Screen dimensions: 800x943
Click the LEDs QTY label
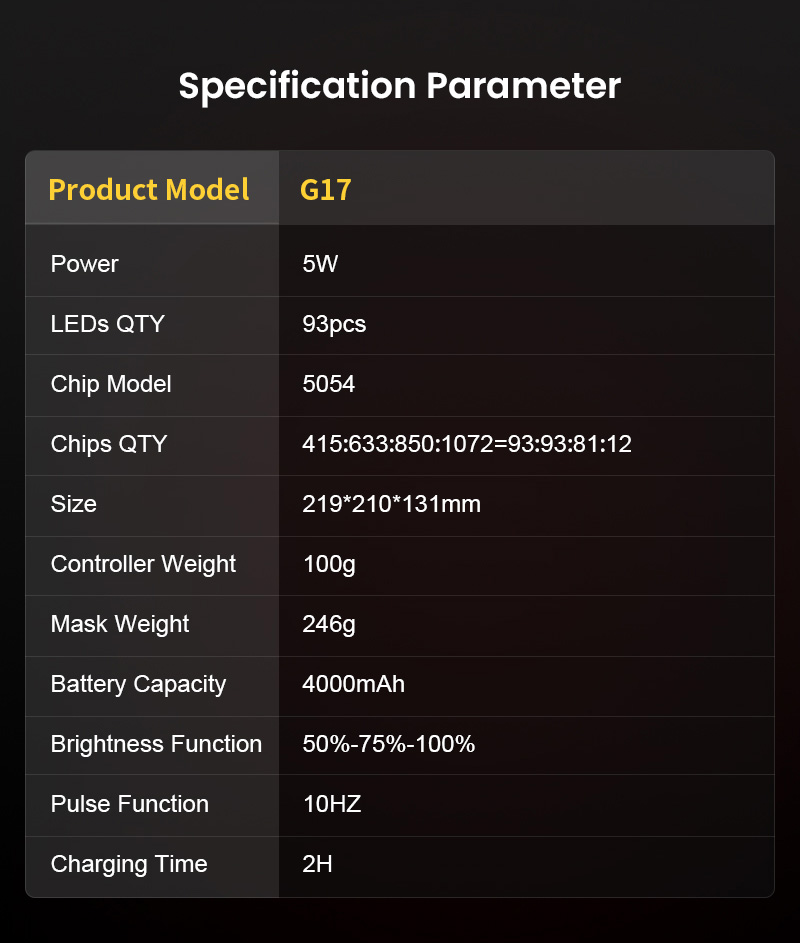(x=108, y=324)
